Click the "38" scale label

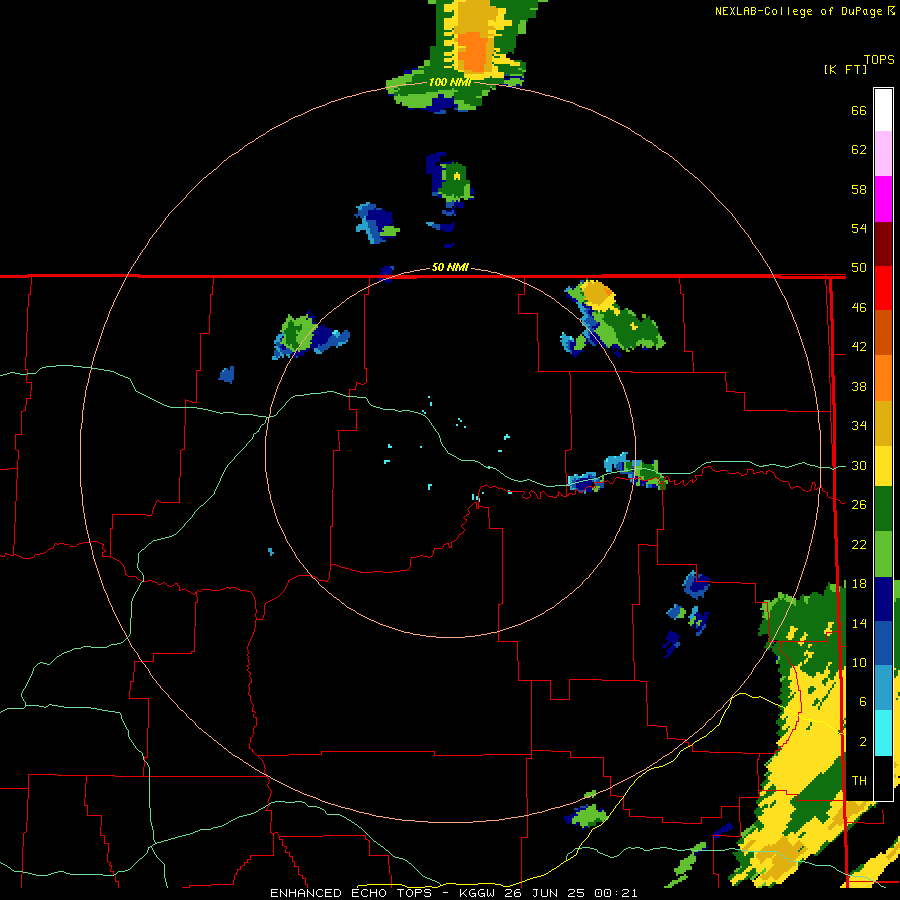[x=859, y=386]
